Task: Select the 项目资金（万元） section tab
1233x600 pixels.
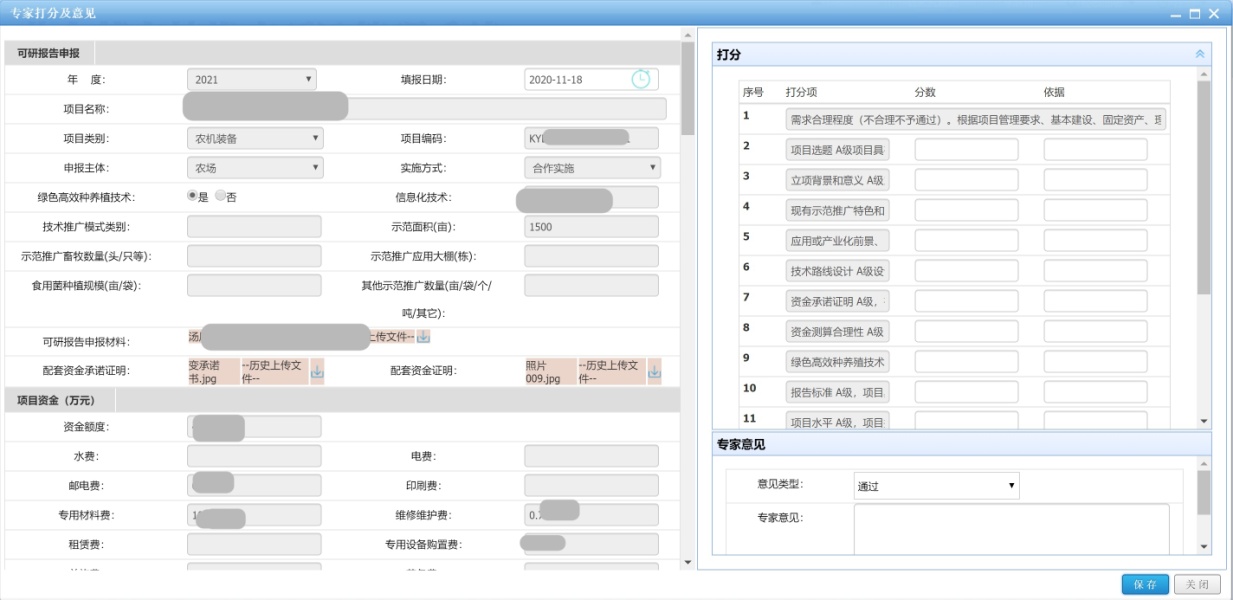Action: (x=61, y=401)
